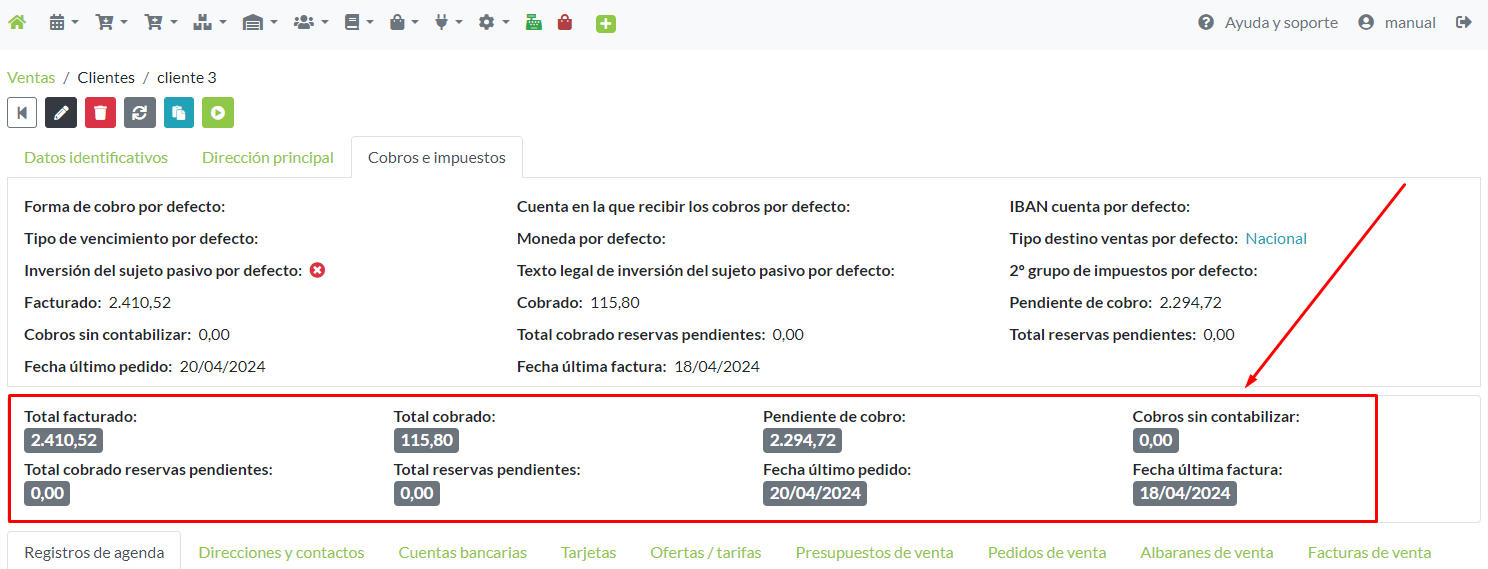This screenshot has height=569, width=1488.
Task: Open the plug connectors dropdown
Action: (446, 22)
